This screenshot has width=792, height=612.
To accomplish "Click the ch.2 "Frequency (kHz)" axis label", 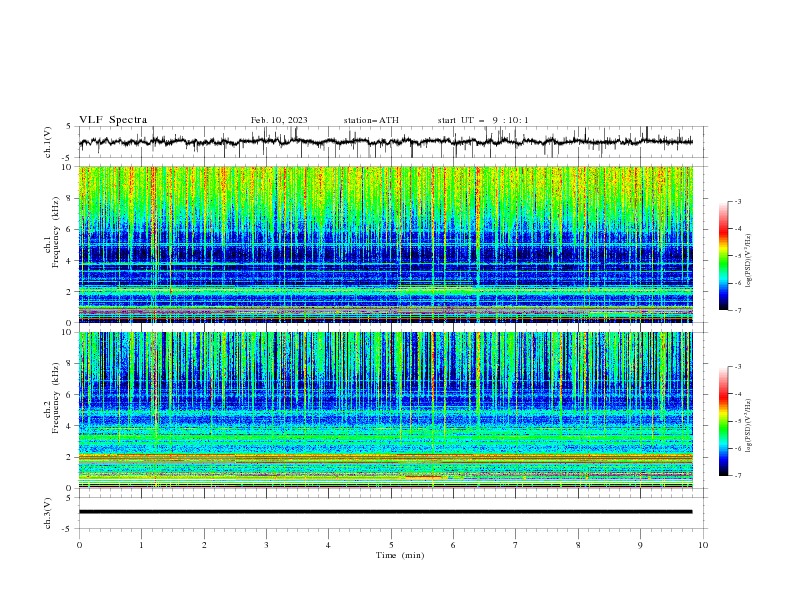I will pyautogui.click(x=55, y=397).
